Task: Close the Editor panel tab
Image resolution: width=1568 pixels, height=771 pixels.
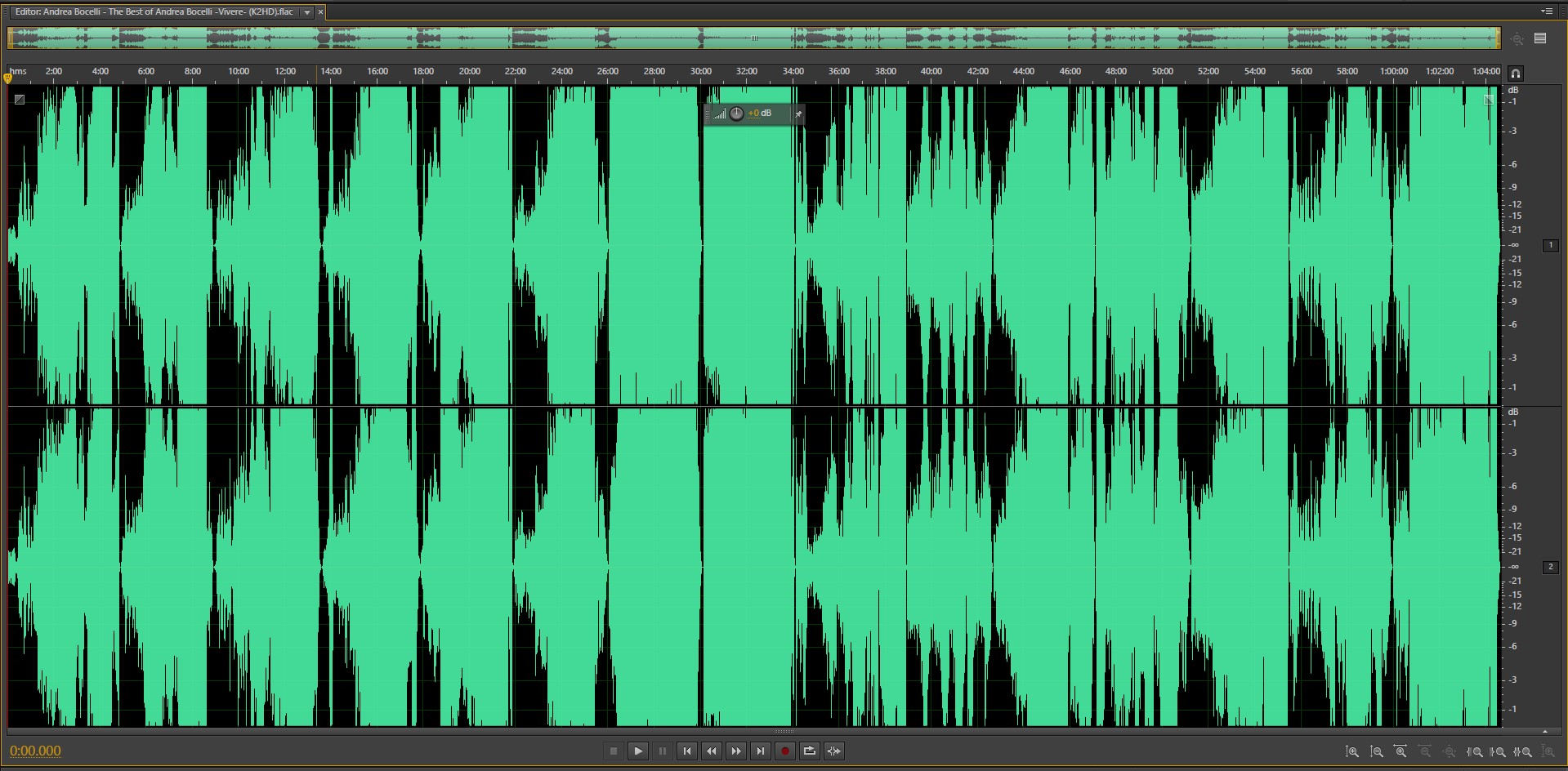Action: pyautogui.click(x=320, y=12)
